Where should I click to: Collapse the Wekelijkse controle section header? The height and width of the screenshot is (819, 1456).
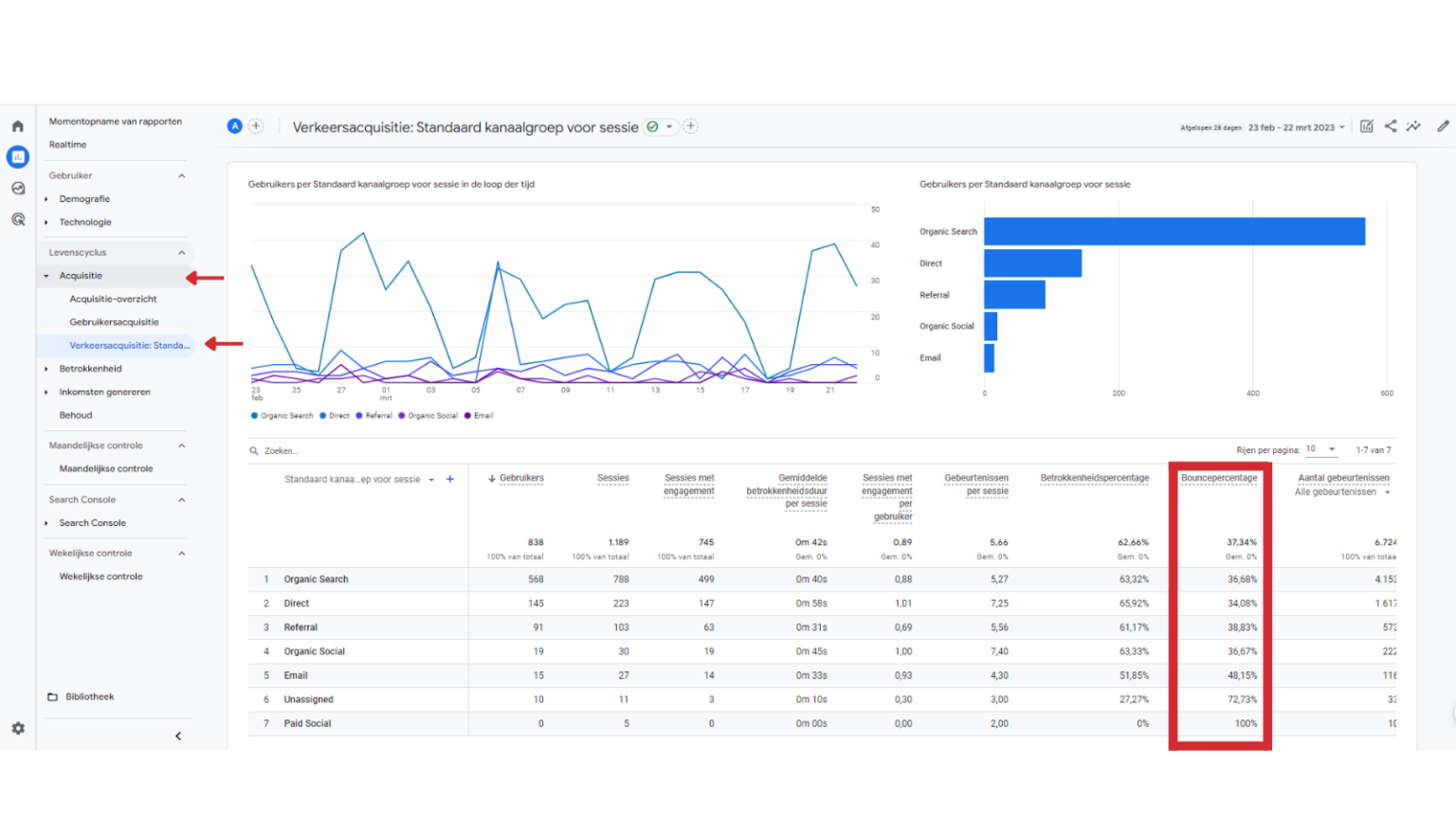point(182,554)
